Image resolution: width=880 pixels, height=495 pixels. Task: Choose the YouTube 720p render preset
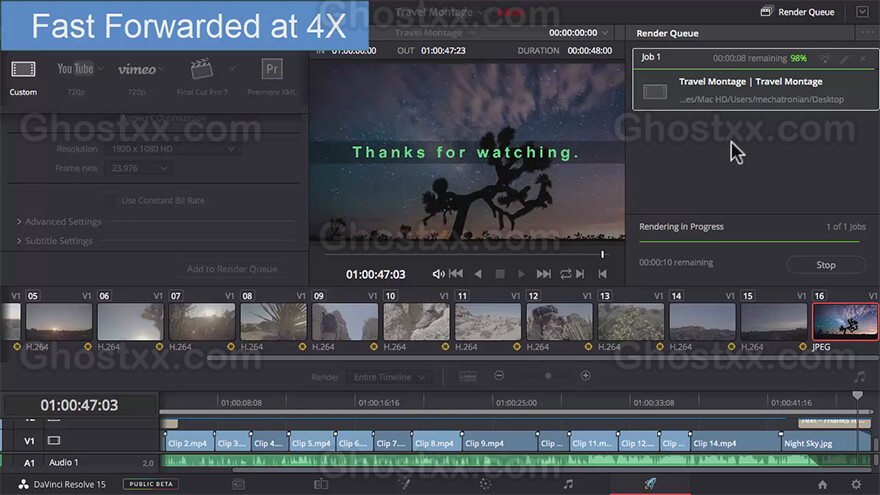(x=75, y=69)
